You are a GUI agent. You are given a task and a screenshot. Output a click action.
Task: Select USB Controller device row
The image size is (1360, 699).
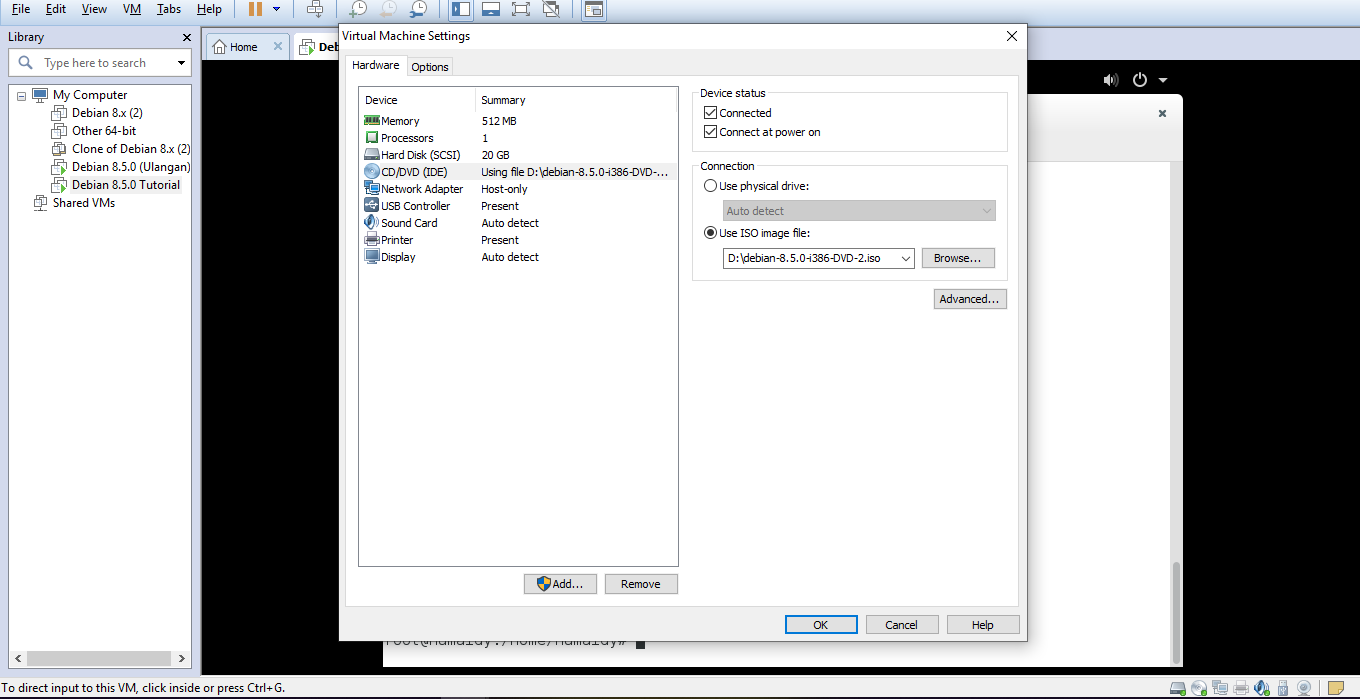click(x=518, y=206)
